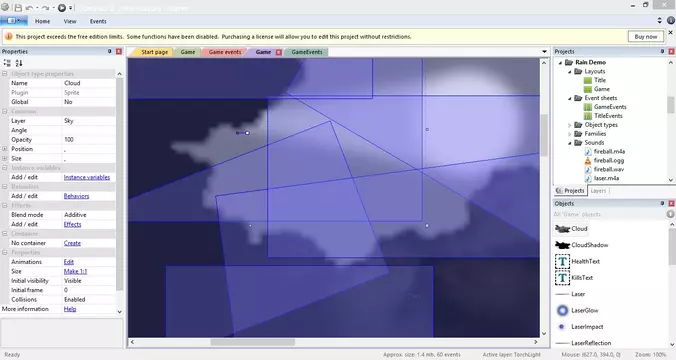Viewport: 676px width, 360px height.
Task: Click the Buy now button
Action: pyautogui.click(x=645, y=37)
